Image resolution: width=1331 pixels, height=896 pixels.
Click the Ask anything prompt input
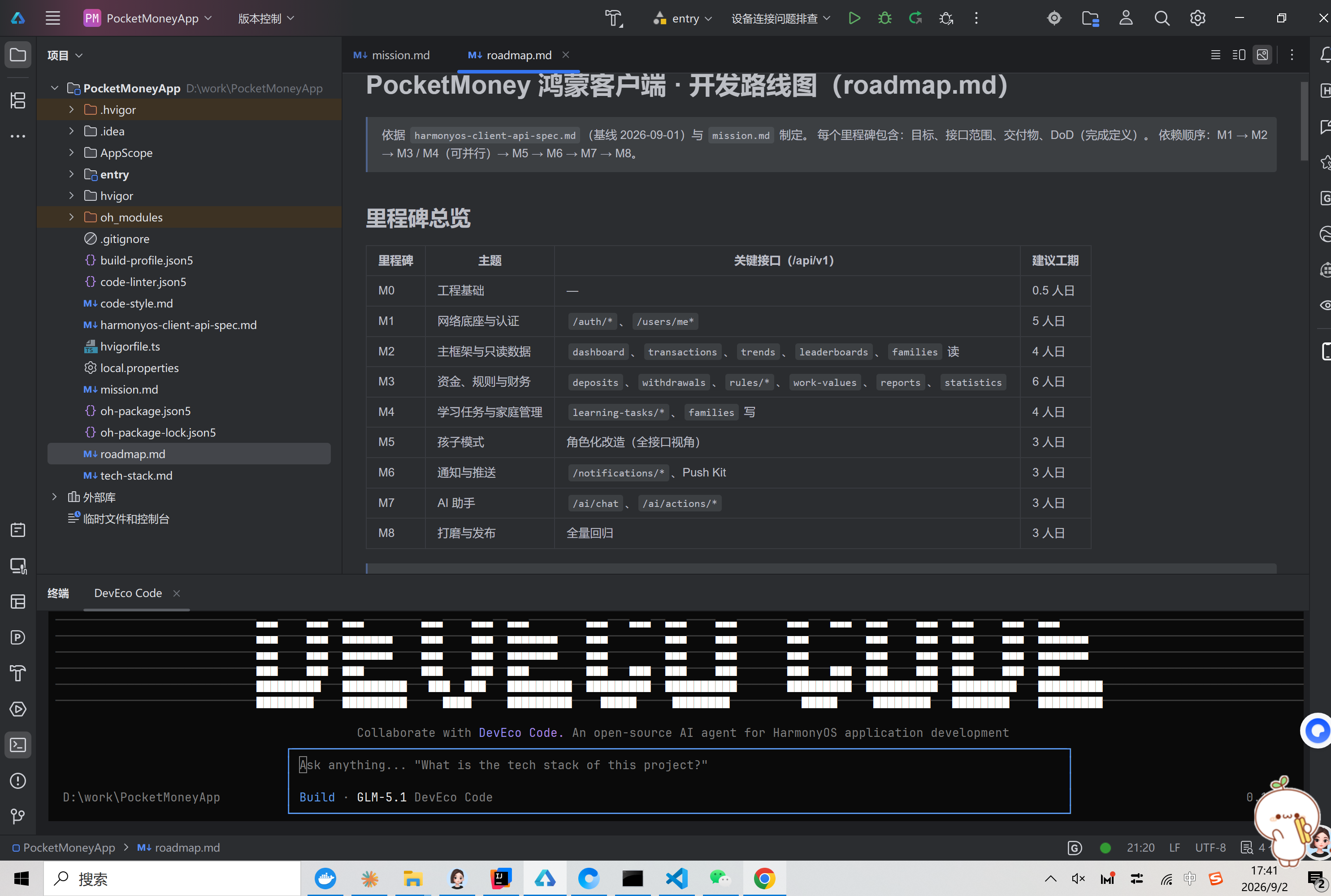(679, 766)
